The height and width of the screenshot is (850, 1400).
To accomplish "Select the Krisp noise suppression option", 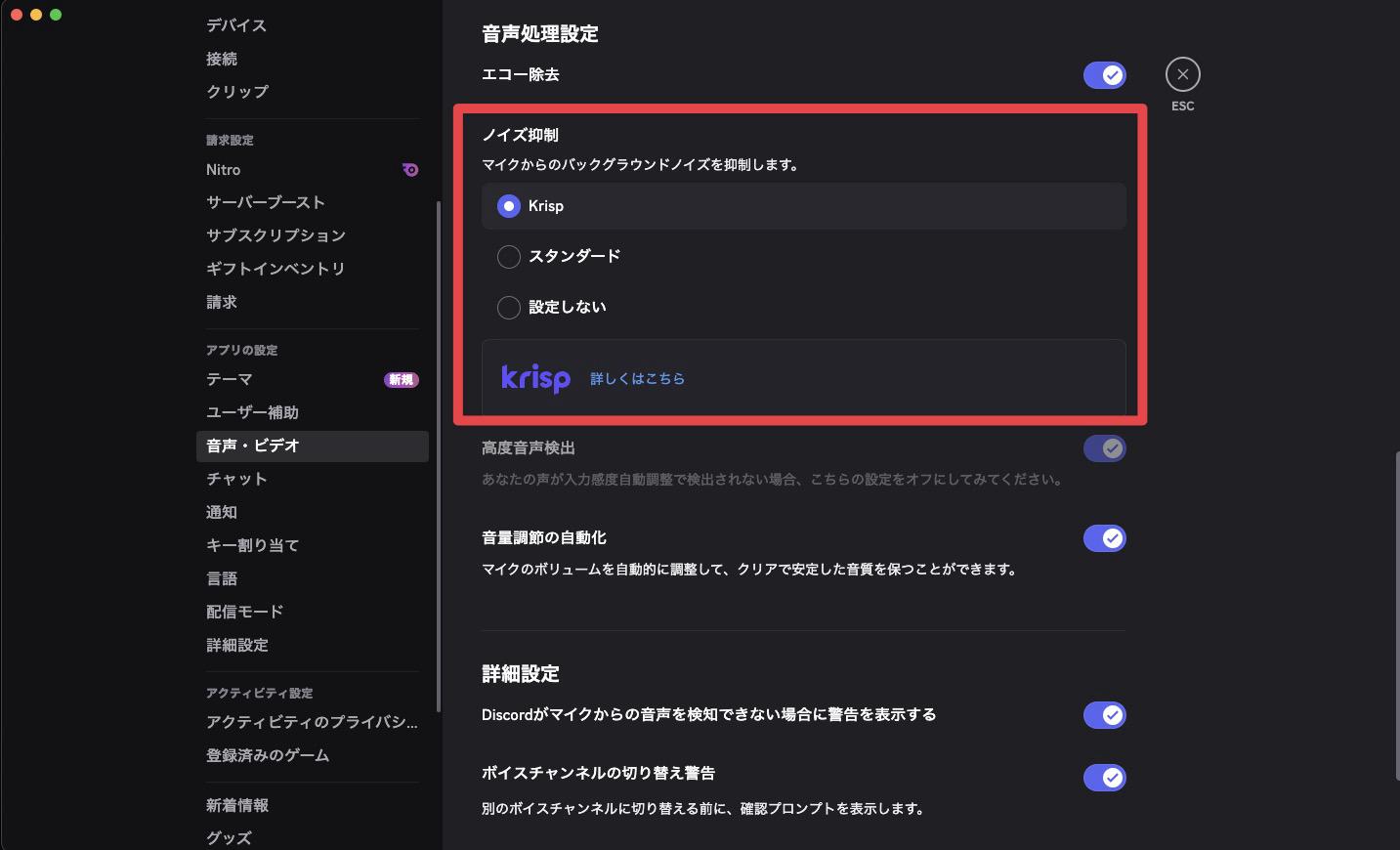I will pos(508,206).
